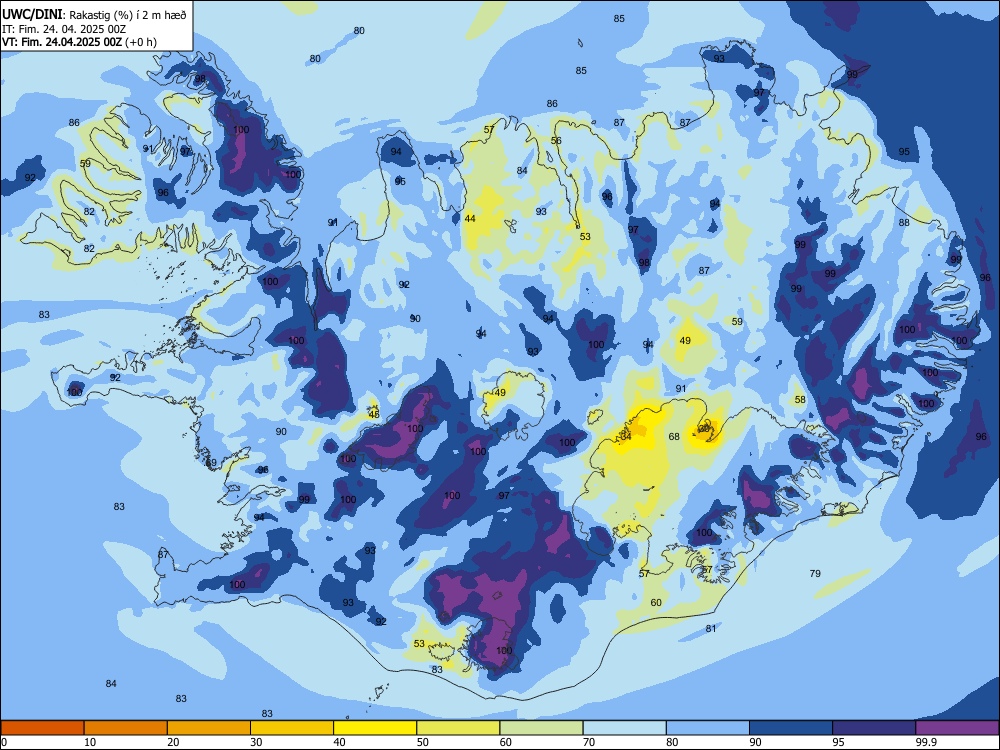Select the humidity value 46 on the map

pyautogui.click(x=374, y=415)
